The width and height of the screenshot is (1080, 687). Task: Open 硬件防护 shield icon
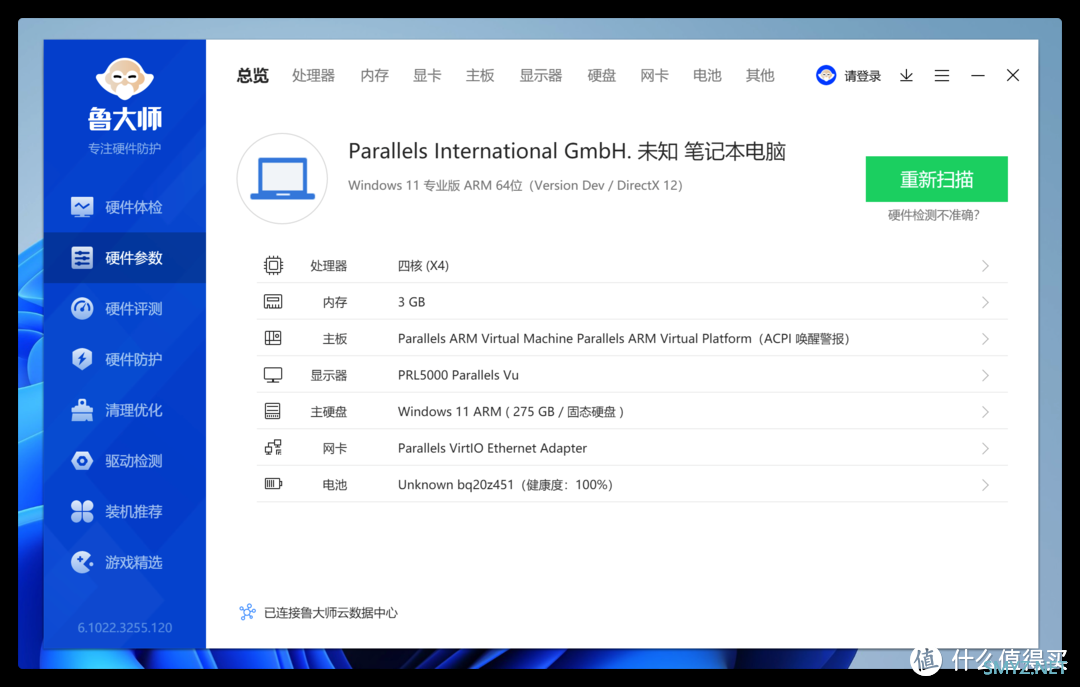coord(82,359)
